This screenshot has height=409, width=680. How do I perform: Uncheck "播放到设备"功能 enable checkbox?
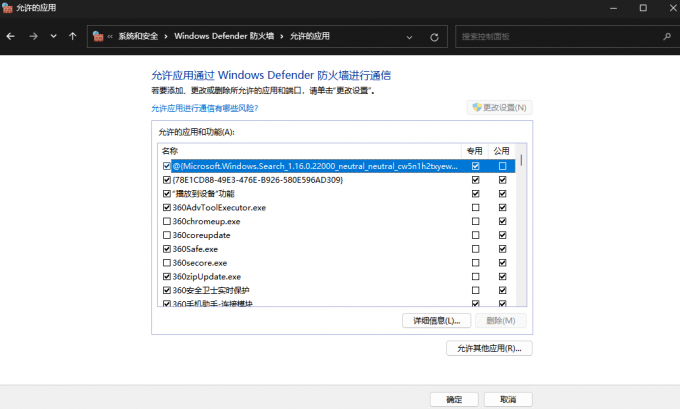(167, 194)
